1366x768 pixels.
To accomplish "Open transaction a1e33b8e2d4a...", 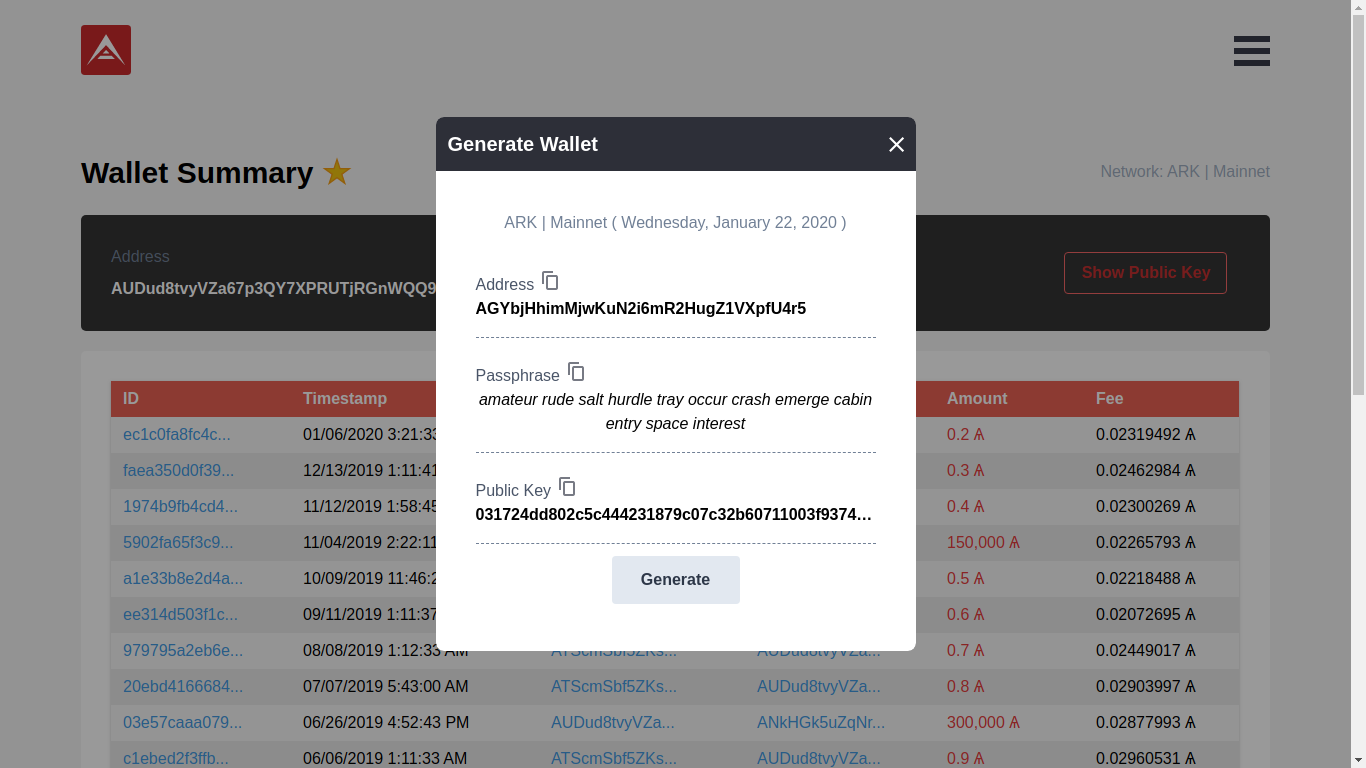I will pyautogui.click(x=183, y=579).
